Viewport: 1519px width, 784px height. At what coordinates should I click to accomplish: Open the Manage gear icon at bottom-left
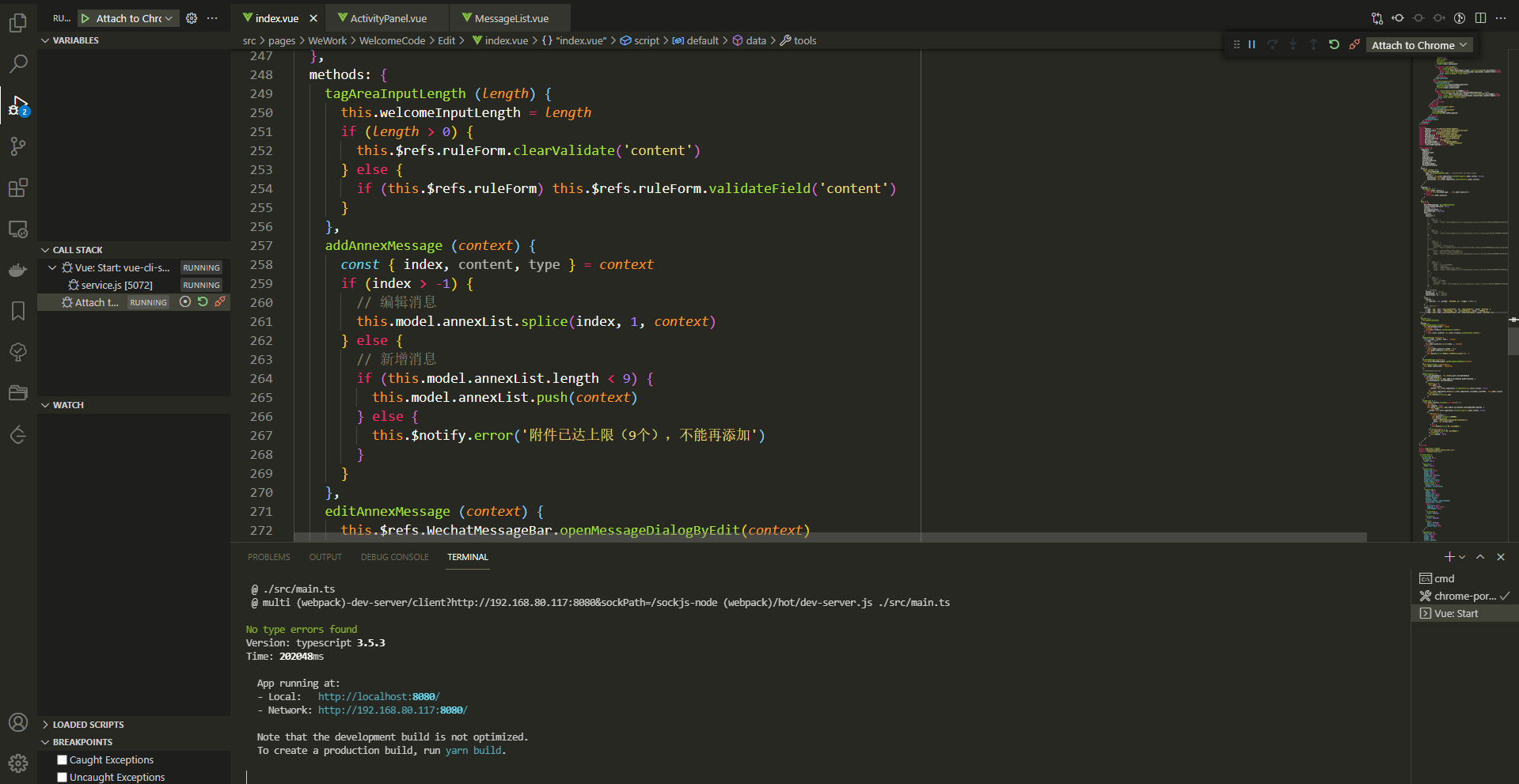coord(18,763)
